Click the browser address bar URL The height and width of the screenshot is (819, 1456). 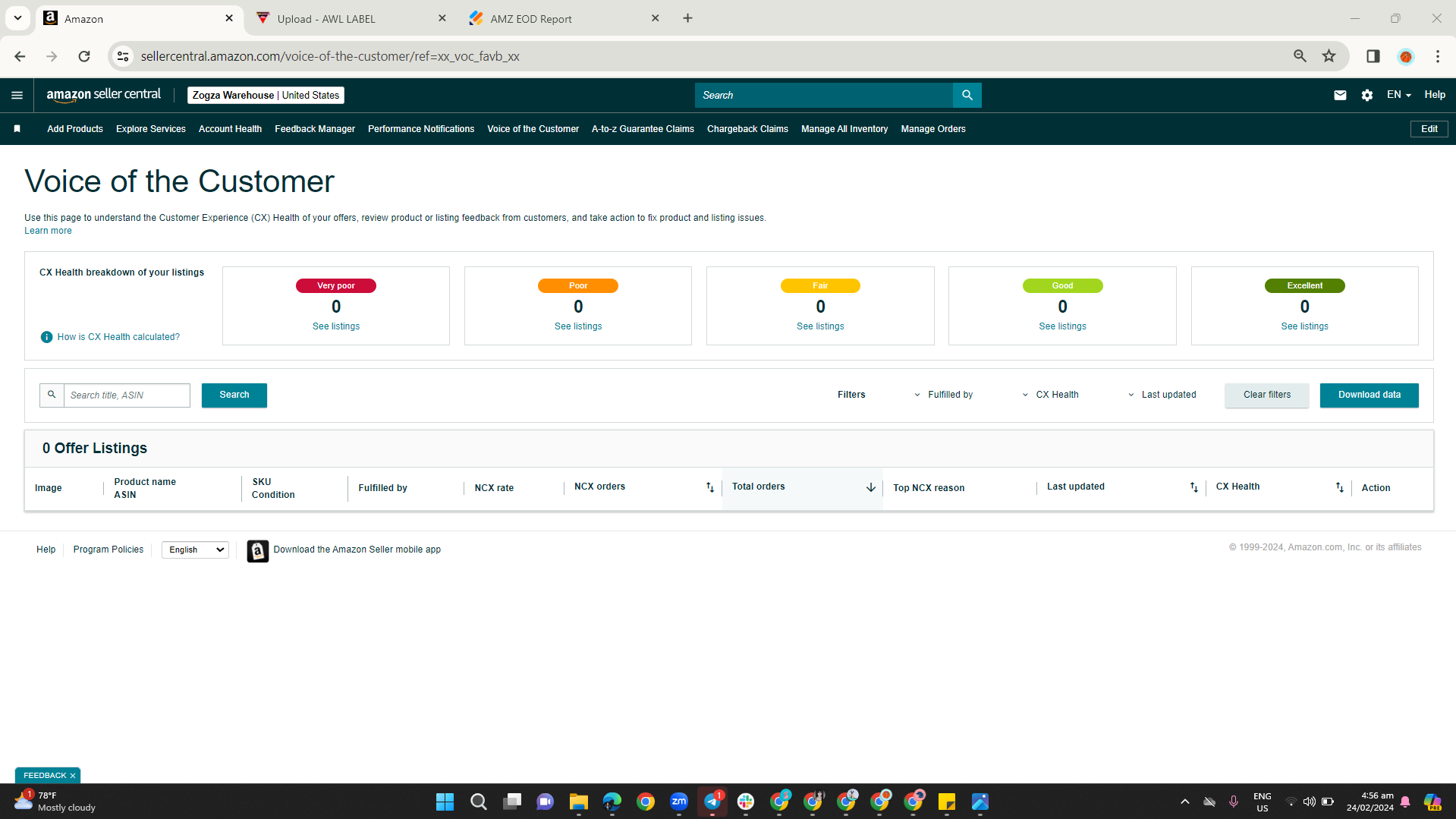[x=330, y=56]
